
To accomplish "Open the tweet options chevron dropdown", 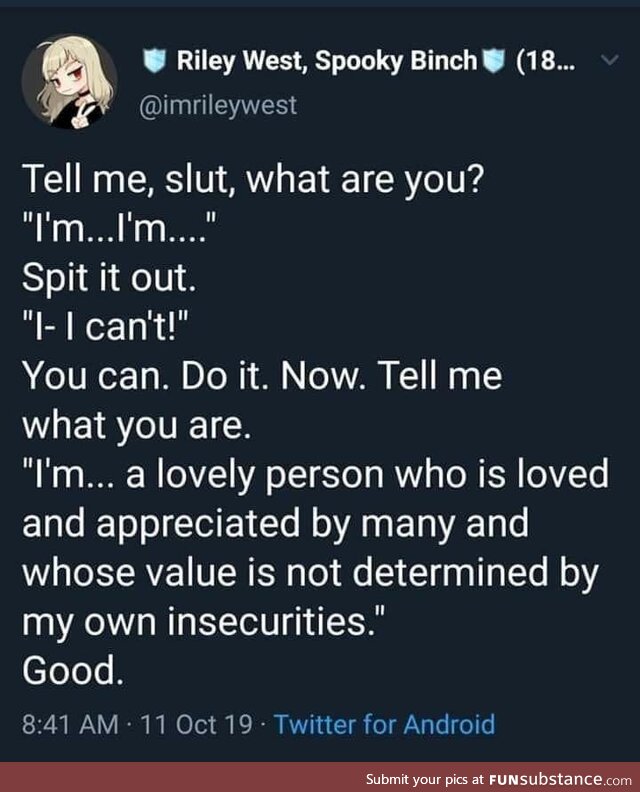I will [x=609, y=61].
